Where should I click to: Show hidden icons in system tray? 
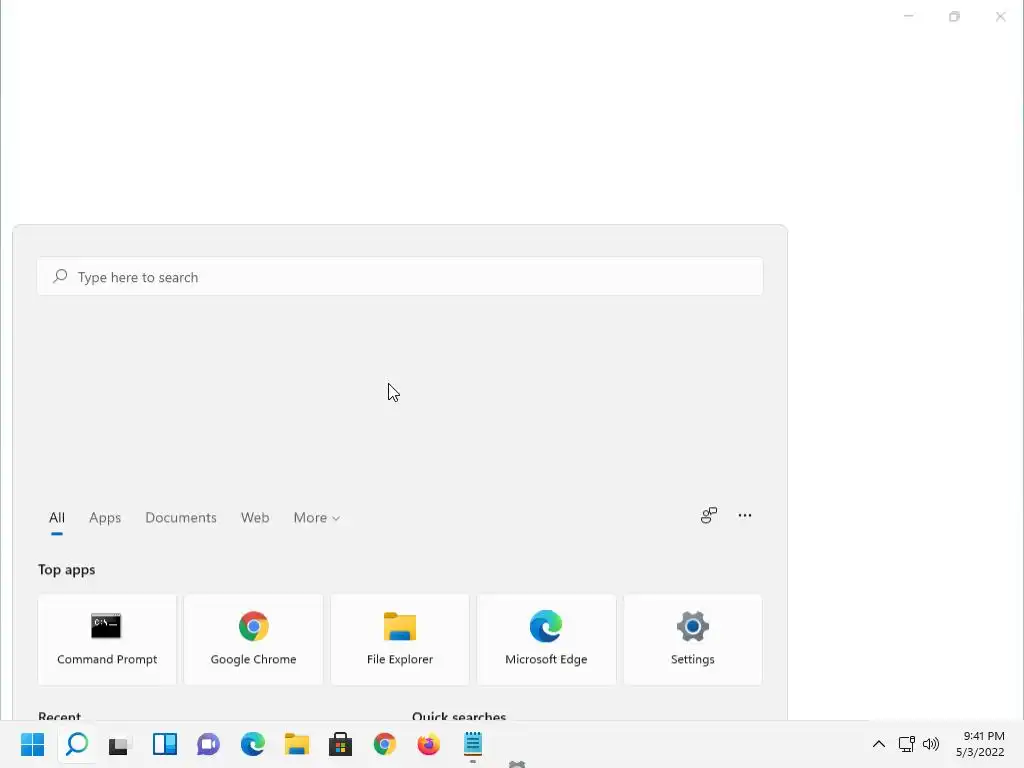[879, 744]
